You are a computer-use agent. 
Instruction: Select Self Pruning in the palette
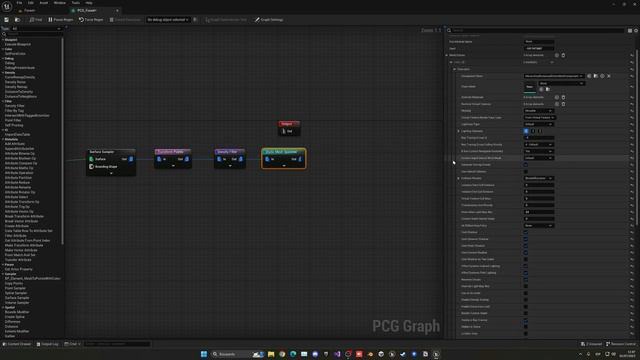14,125
